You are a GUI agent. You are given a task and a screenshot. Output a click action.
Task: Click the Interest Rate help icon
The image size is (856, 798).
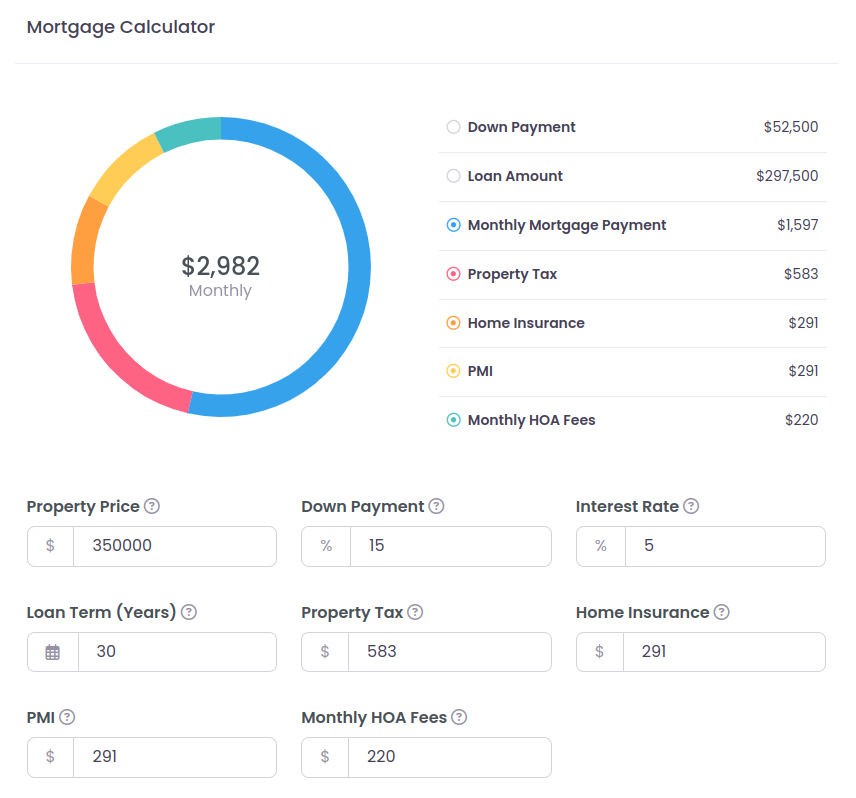point(691,506)
